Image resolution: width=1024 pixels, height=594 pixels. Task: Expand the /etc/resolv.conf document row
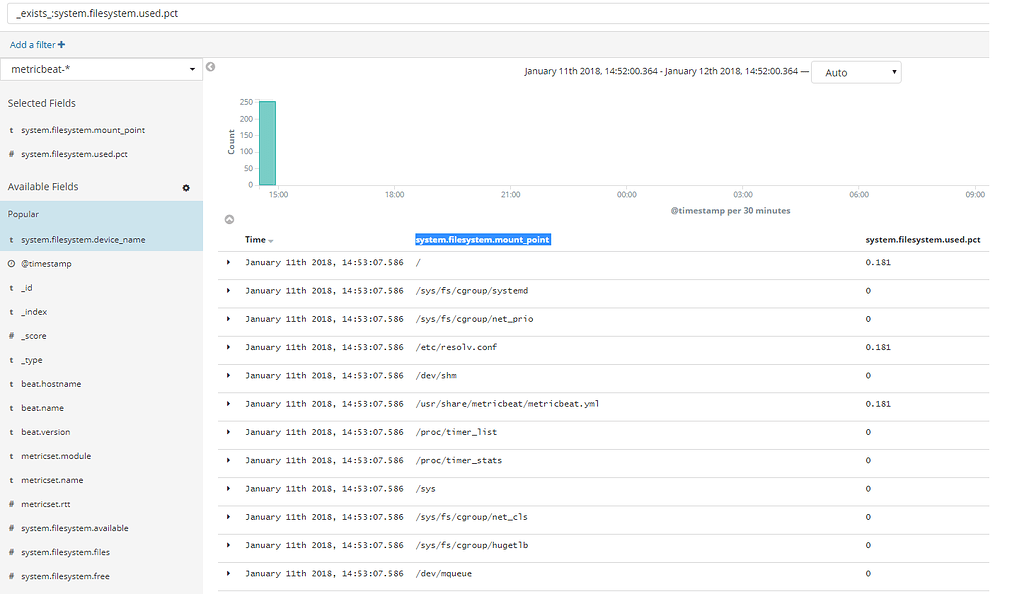pos(229,347)
